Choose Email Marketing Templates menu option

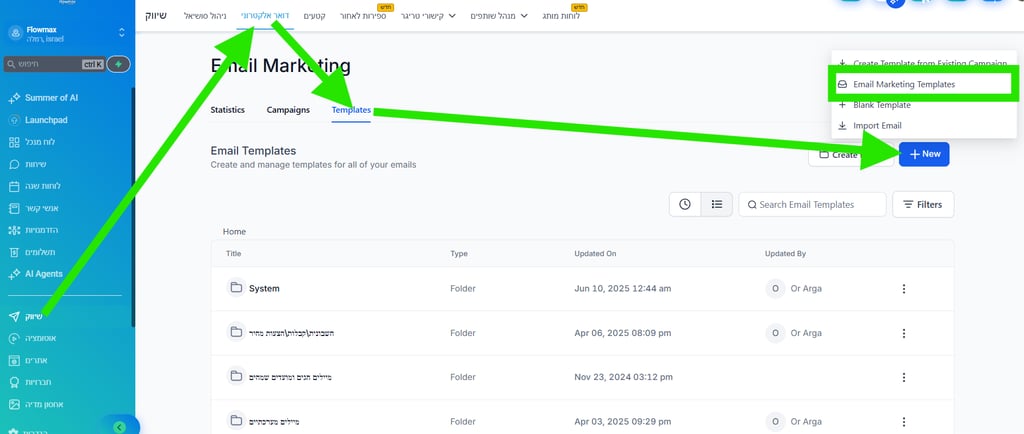[923, 84]
